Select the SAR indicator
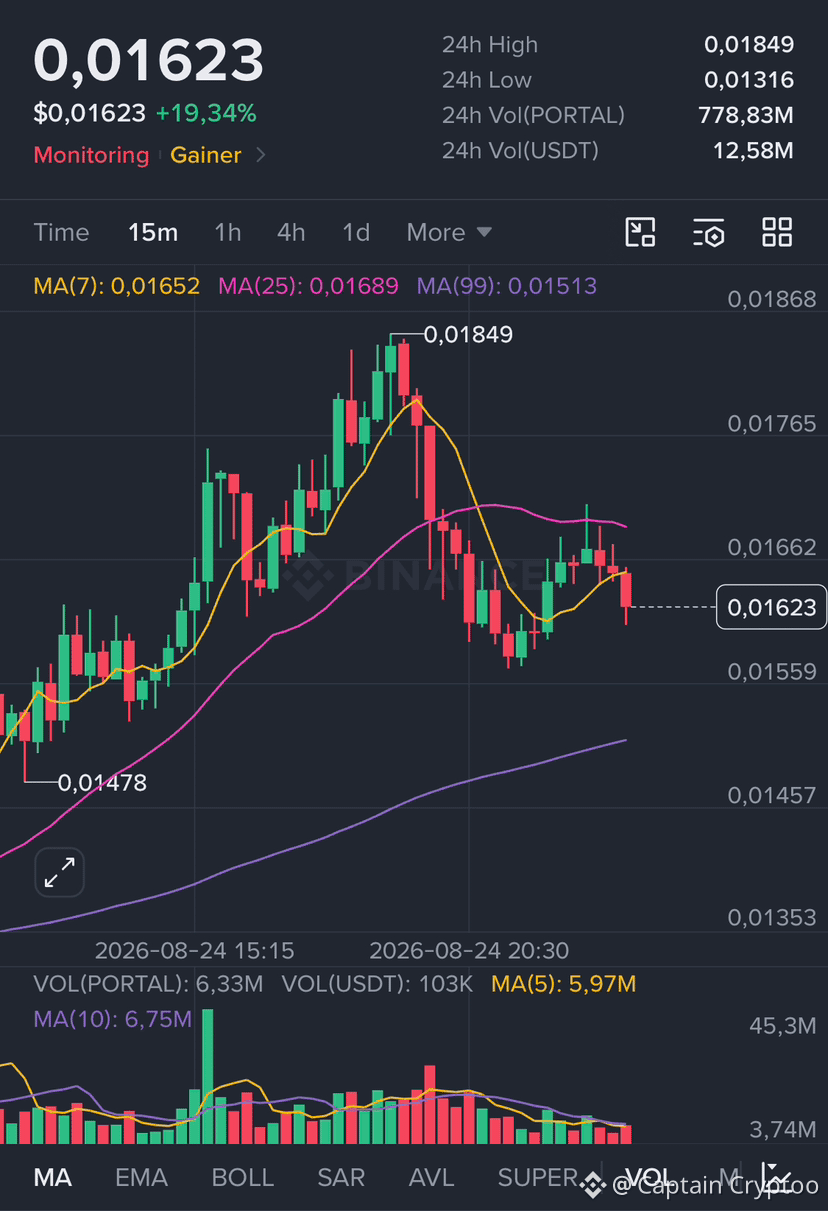This screenshot has width=828, height=1211. [341, 1177]
